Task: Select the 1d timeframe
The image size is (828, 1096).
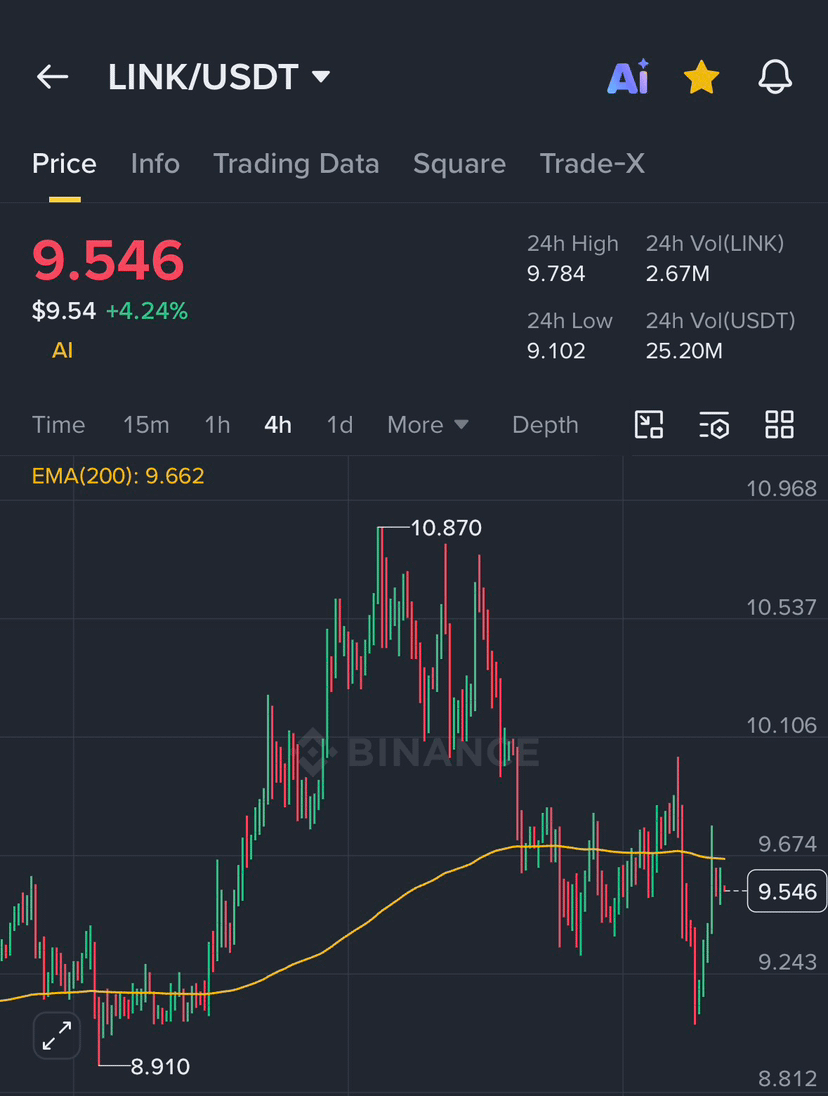Action: coord(340,425)
